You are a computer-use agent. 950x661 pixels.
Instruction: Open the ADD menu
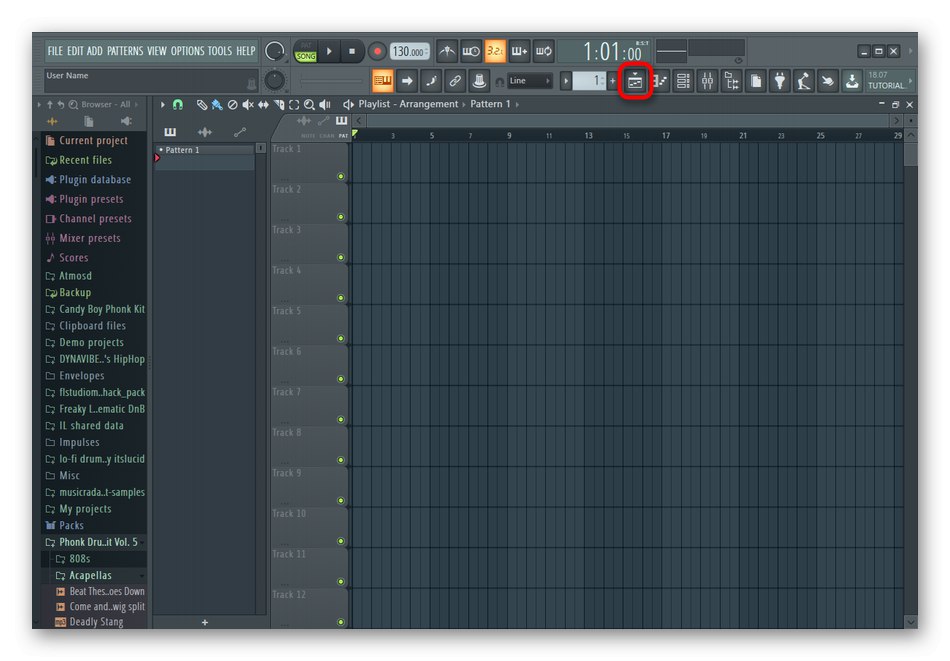(x=95, y=51)
